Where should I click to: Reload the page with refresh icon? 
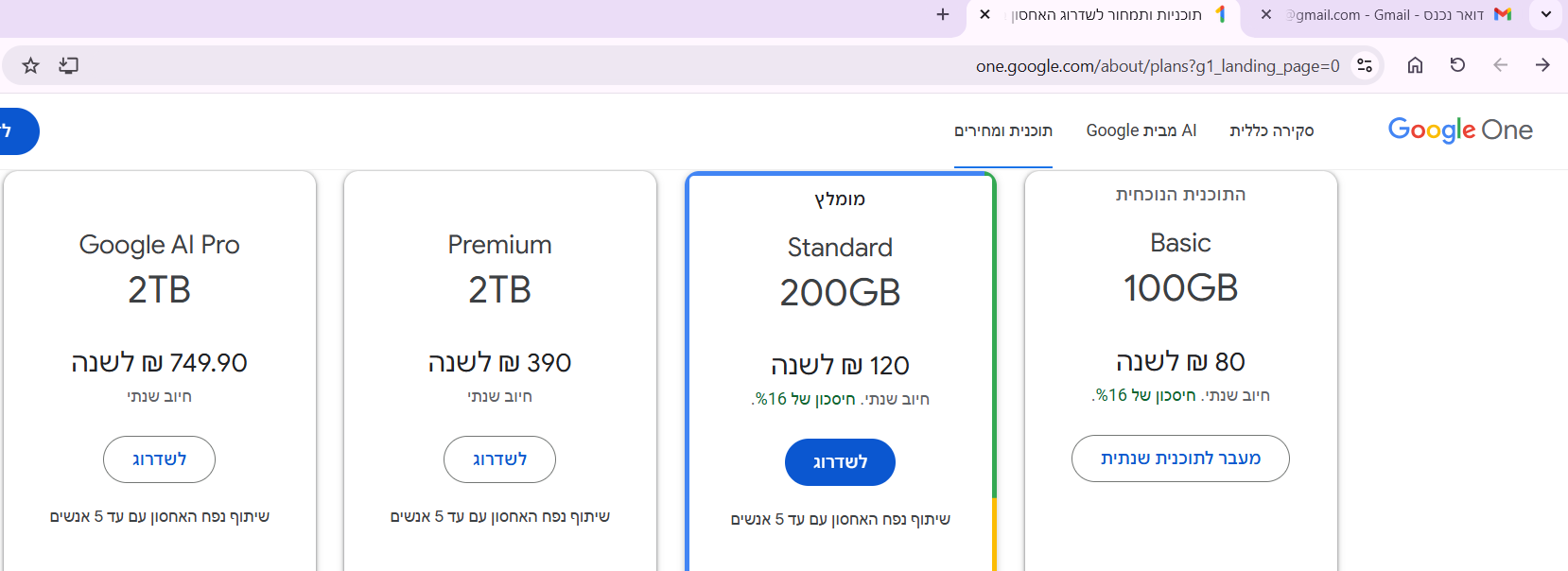pyautogui.click(x=1457, y=65)
